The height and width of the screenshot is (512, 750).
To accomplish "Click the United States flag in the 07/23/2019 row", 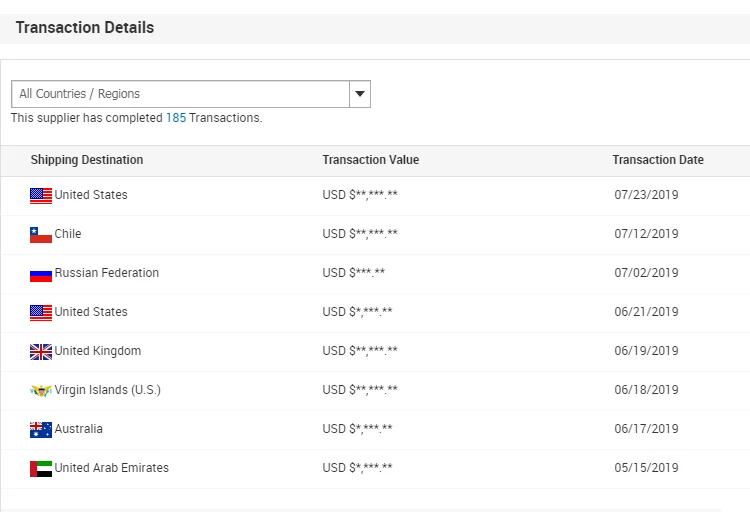I will point(41,196).
